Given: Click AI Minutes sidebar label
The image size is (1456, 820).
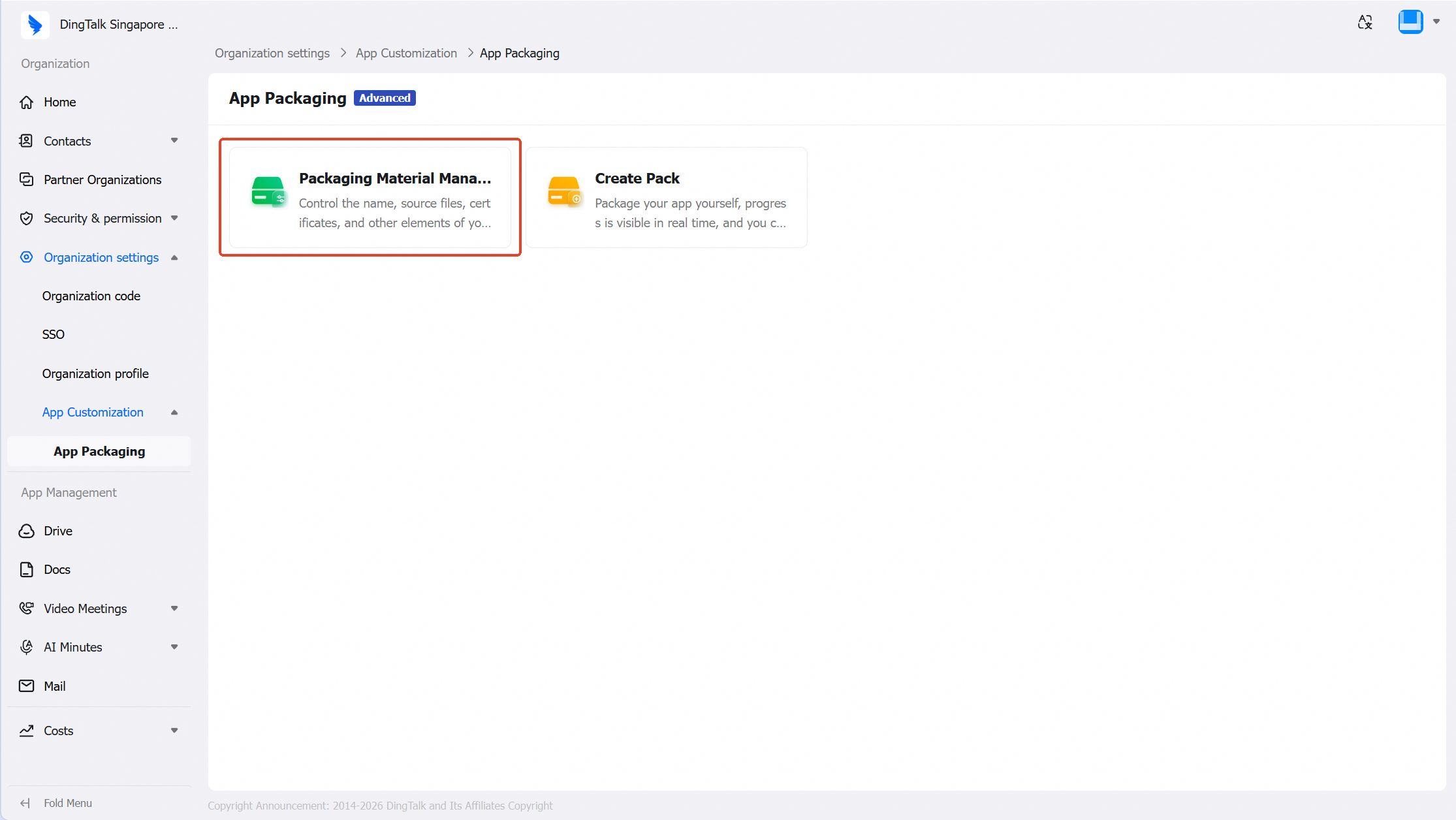Looking at the screenshot, I should tap(73, 647).
